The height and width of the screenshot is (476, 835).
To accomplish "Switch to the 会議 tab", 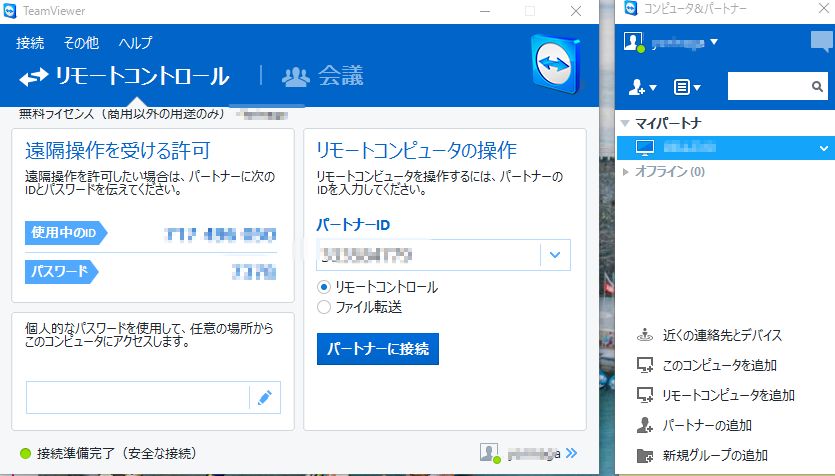I will pyautogui.click(x=323, y=76).
